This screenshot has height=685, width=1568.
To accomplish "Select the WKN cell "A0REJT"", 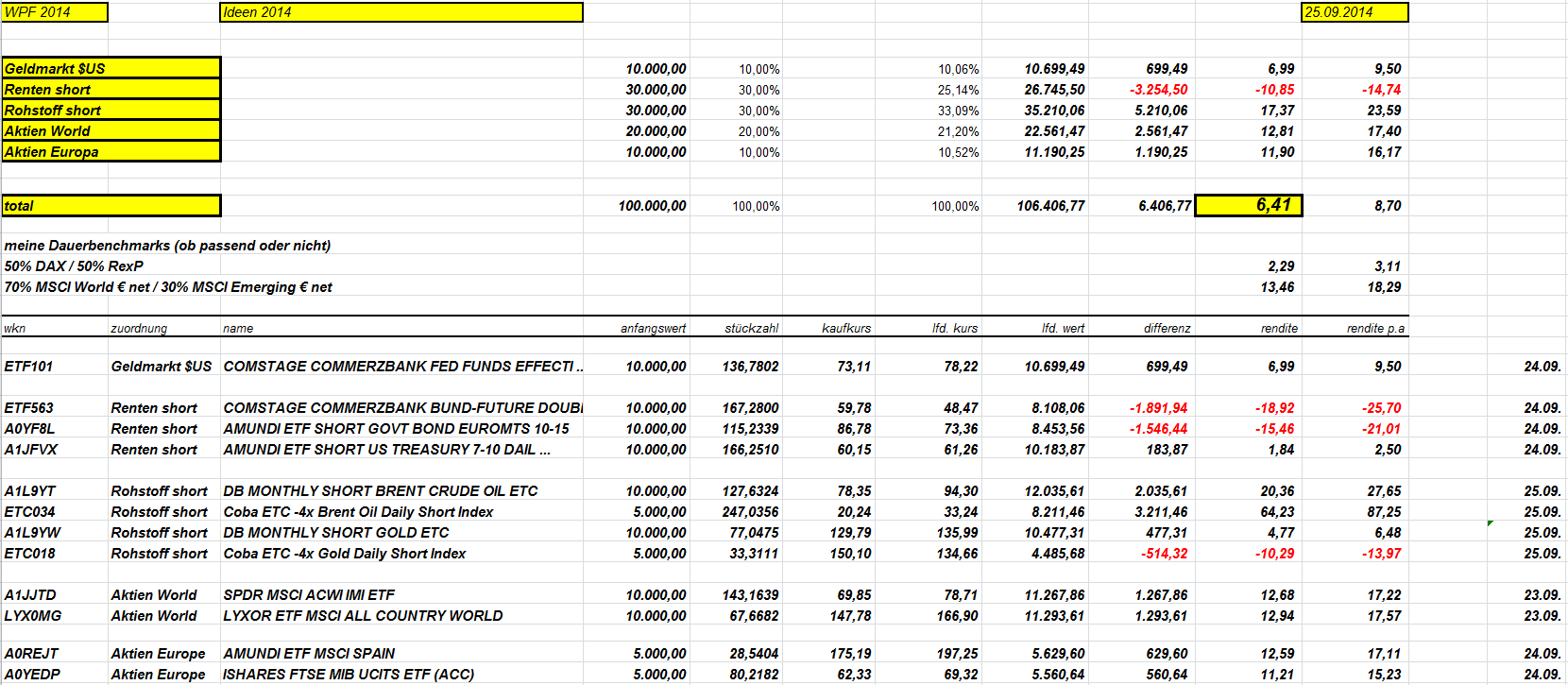I will pos(31,654).
